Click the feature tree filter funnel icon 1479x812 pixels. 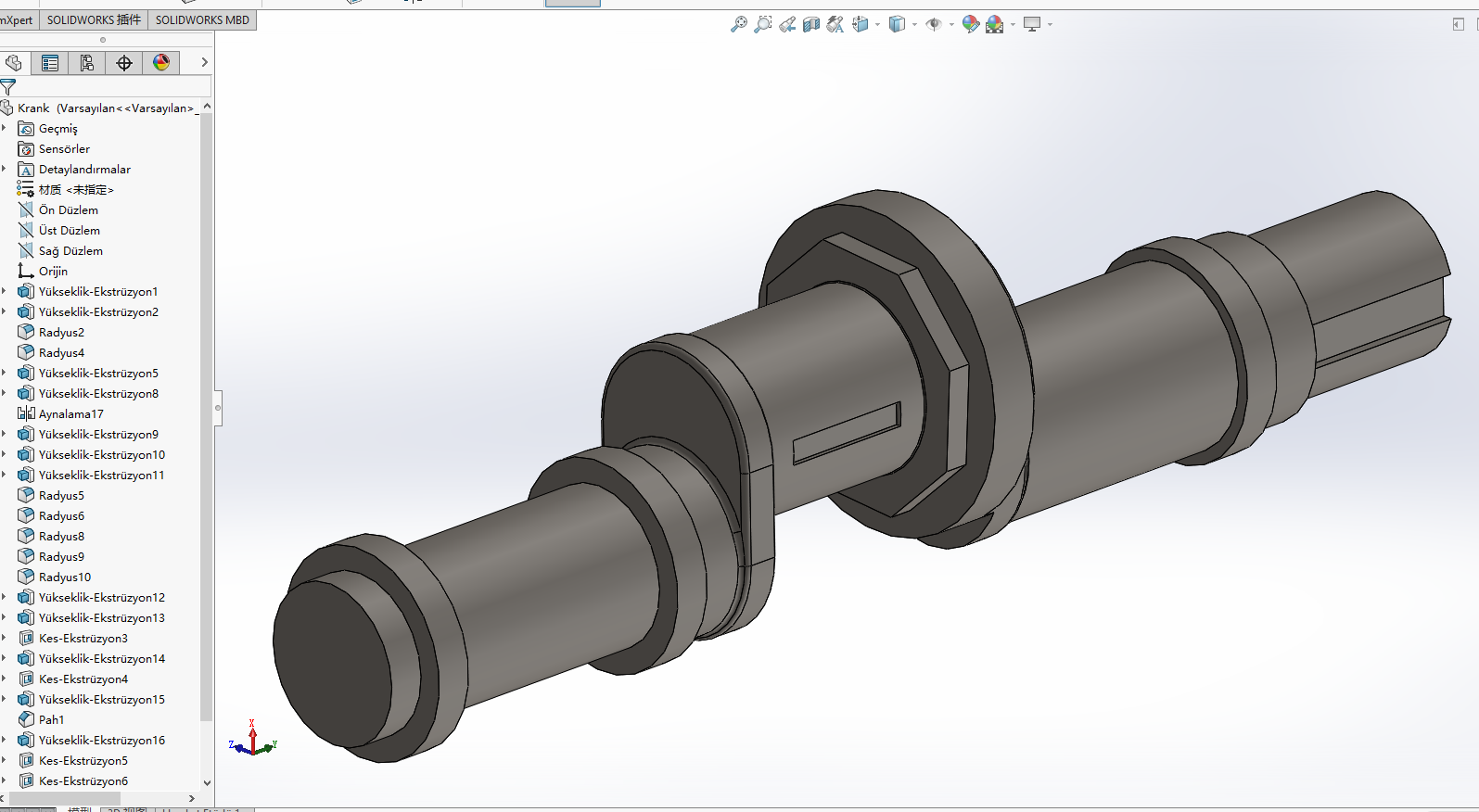(8, 87)
